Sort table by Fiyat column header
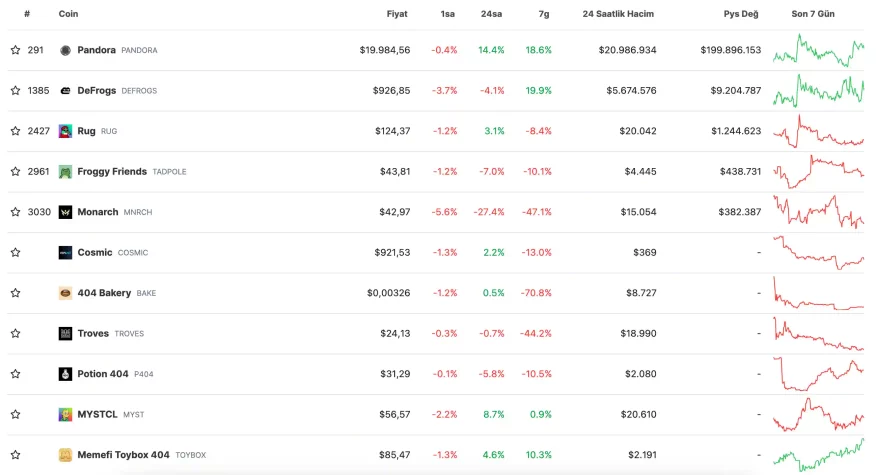Viewport: 876px width, 475px height. point(396,14)
